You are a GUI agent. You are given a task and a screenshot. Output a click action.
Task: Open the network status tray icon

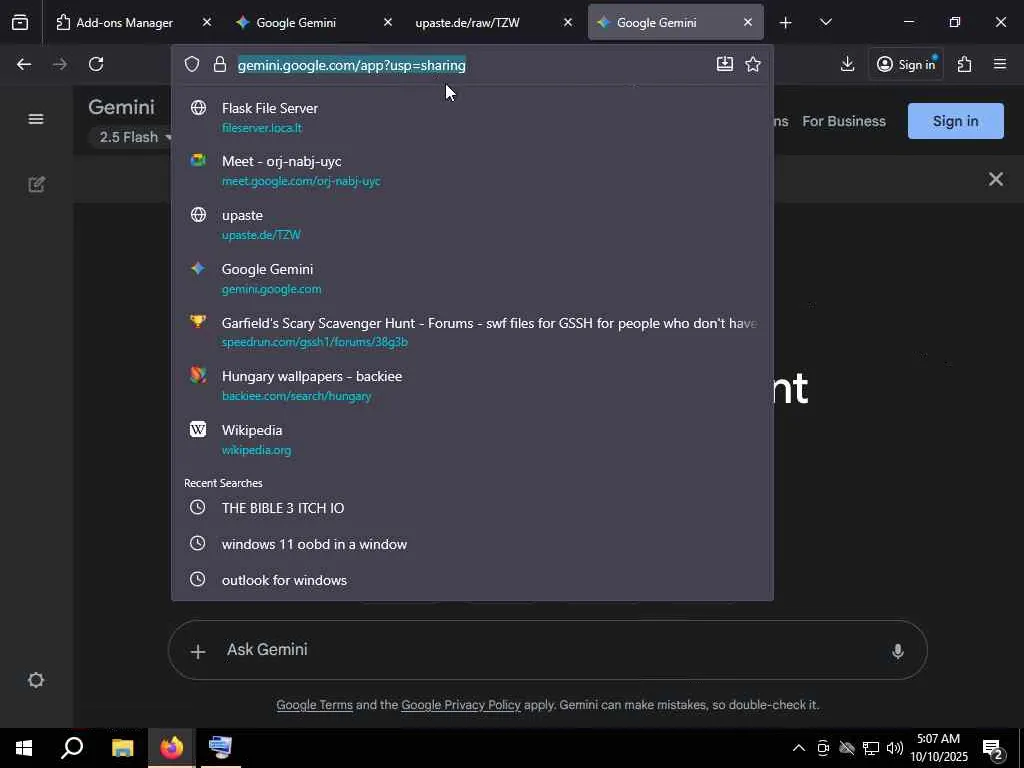point(871,748)
